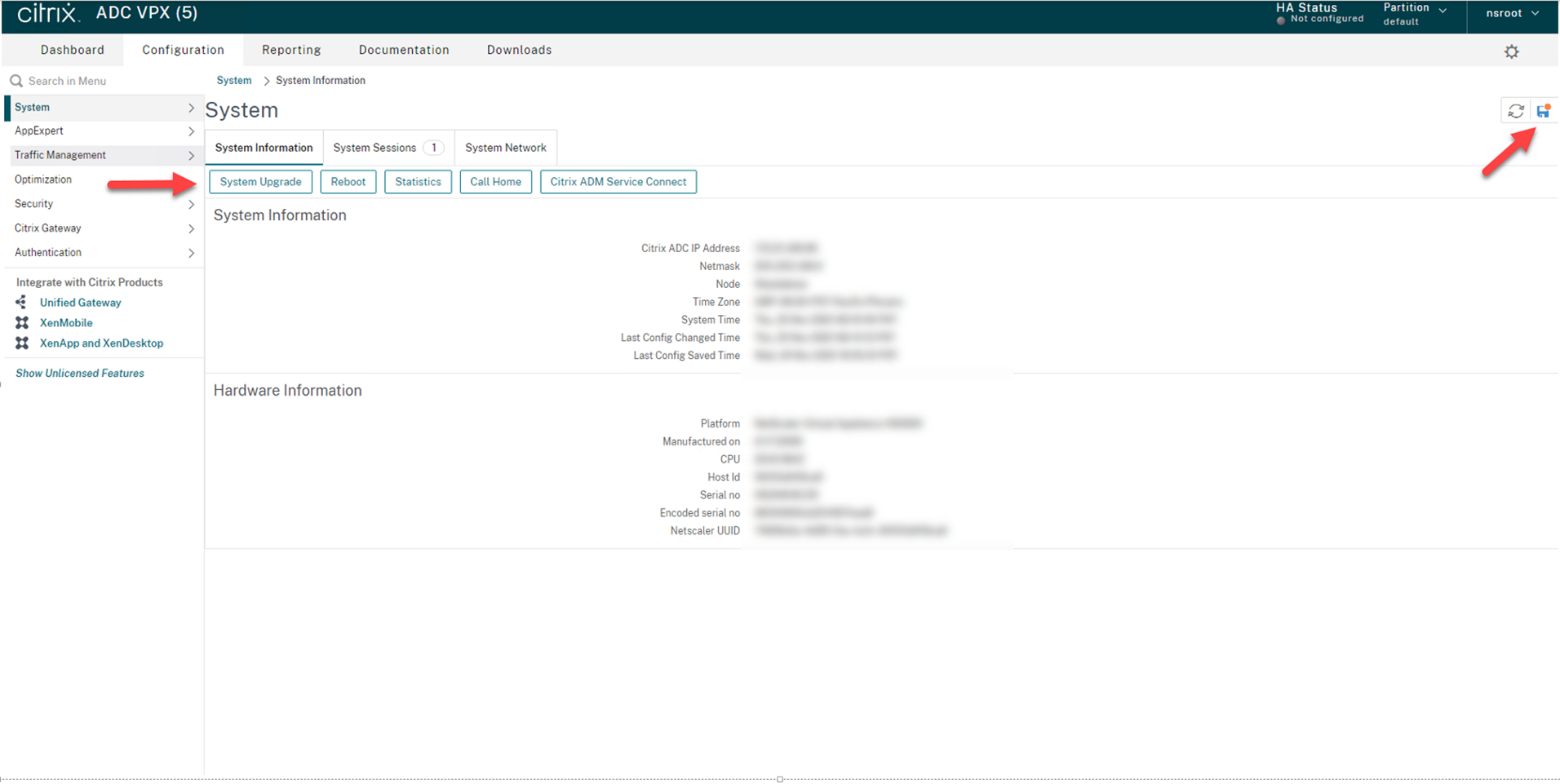This screenshot has width=1560, height=784.
Task: Expand the Citrix Gateway chevron
Action: pyautogui.click(x=191, y=229)
